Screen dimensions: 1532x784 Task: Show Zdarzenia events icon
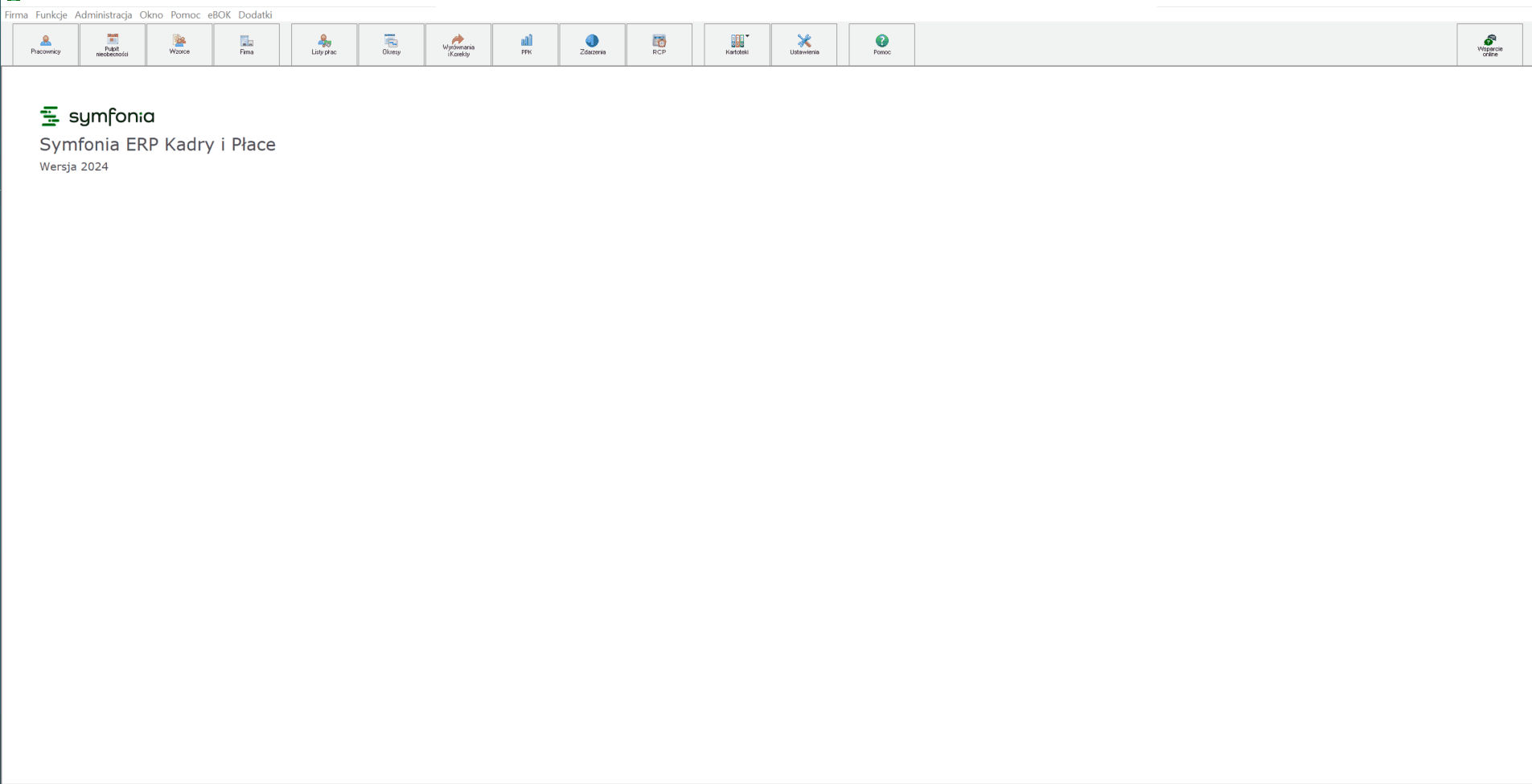593,44
